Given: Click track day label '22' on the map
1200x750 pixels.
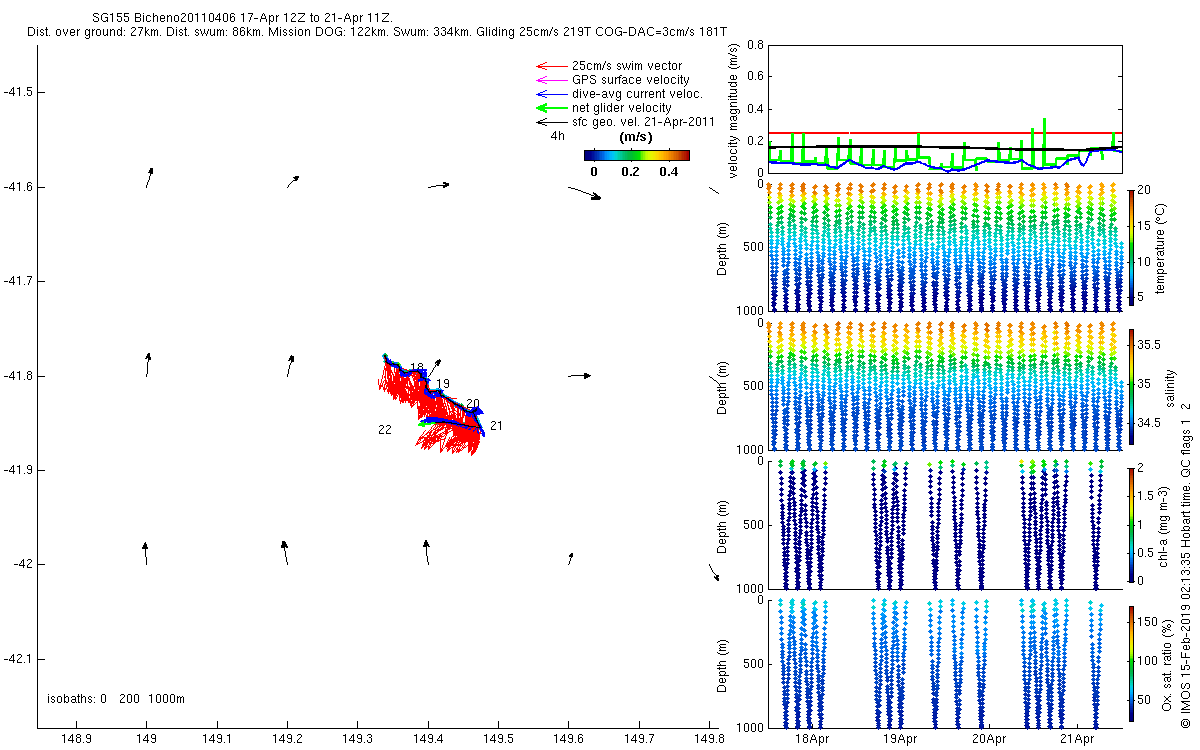Looking at the screenshot, I should pyautogui.click(x=385, y=429).
